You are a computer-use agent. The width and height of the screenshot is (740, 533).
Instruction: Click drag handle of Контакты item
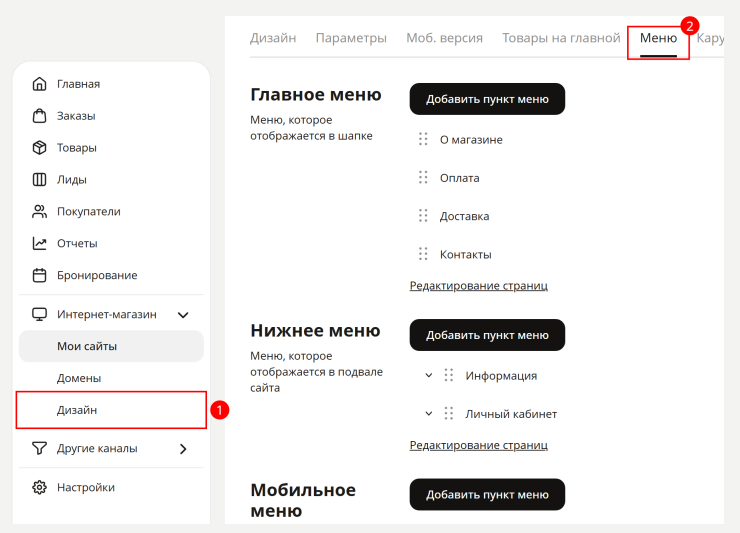tap(423, 254)
